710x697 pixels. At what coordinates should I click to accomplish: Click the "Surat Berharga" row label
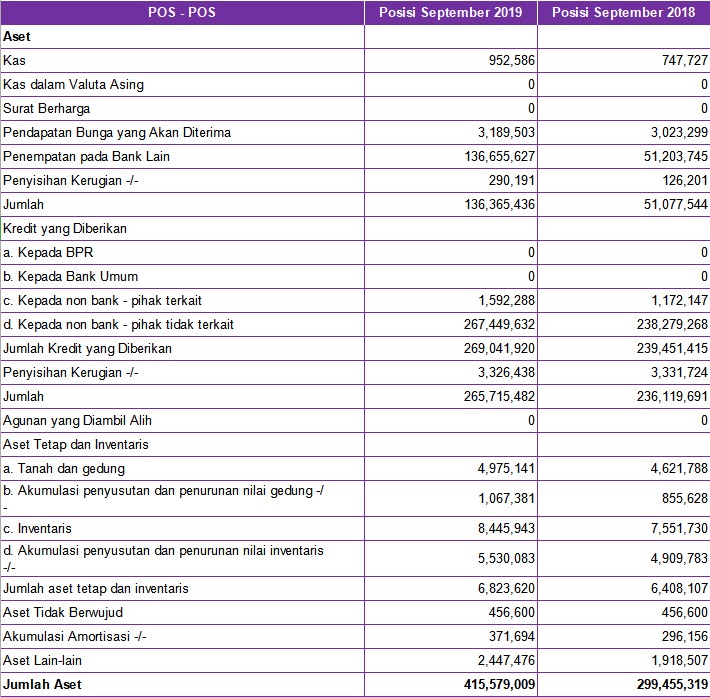click(46, 108)
